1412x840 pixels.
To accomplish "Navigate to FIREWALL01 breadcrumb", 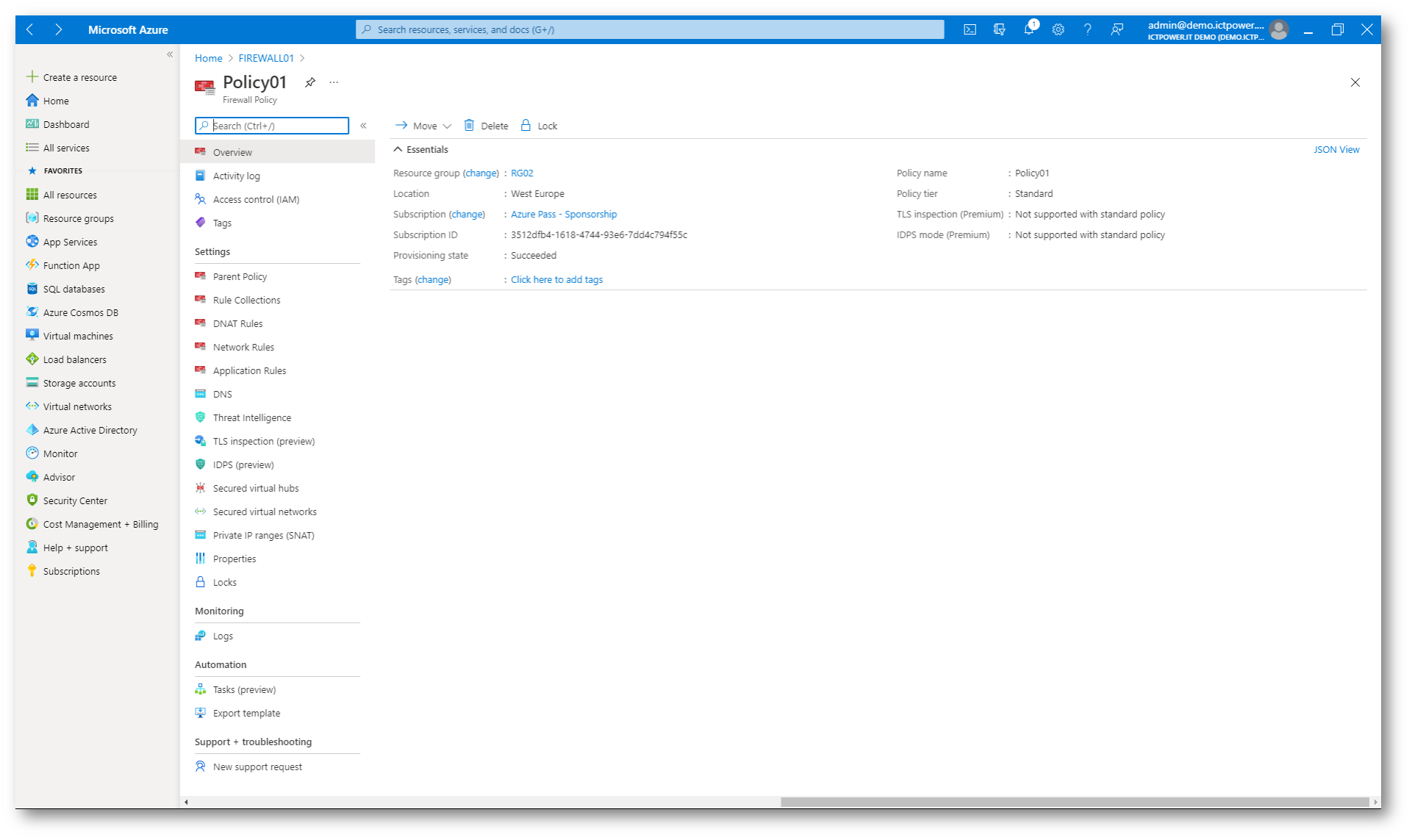I will click(x=266, y=58).
